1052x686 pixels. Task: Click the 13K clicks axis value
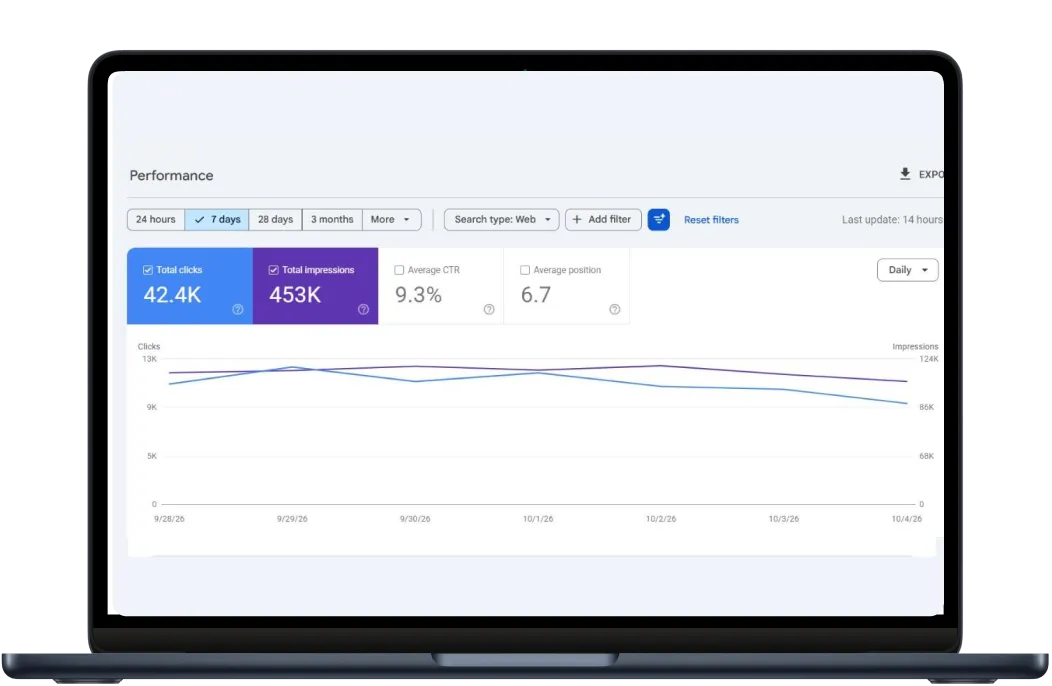[149, 359]
